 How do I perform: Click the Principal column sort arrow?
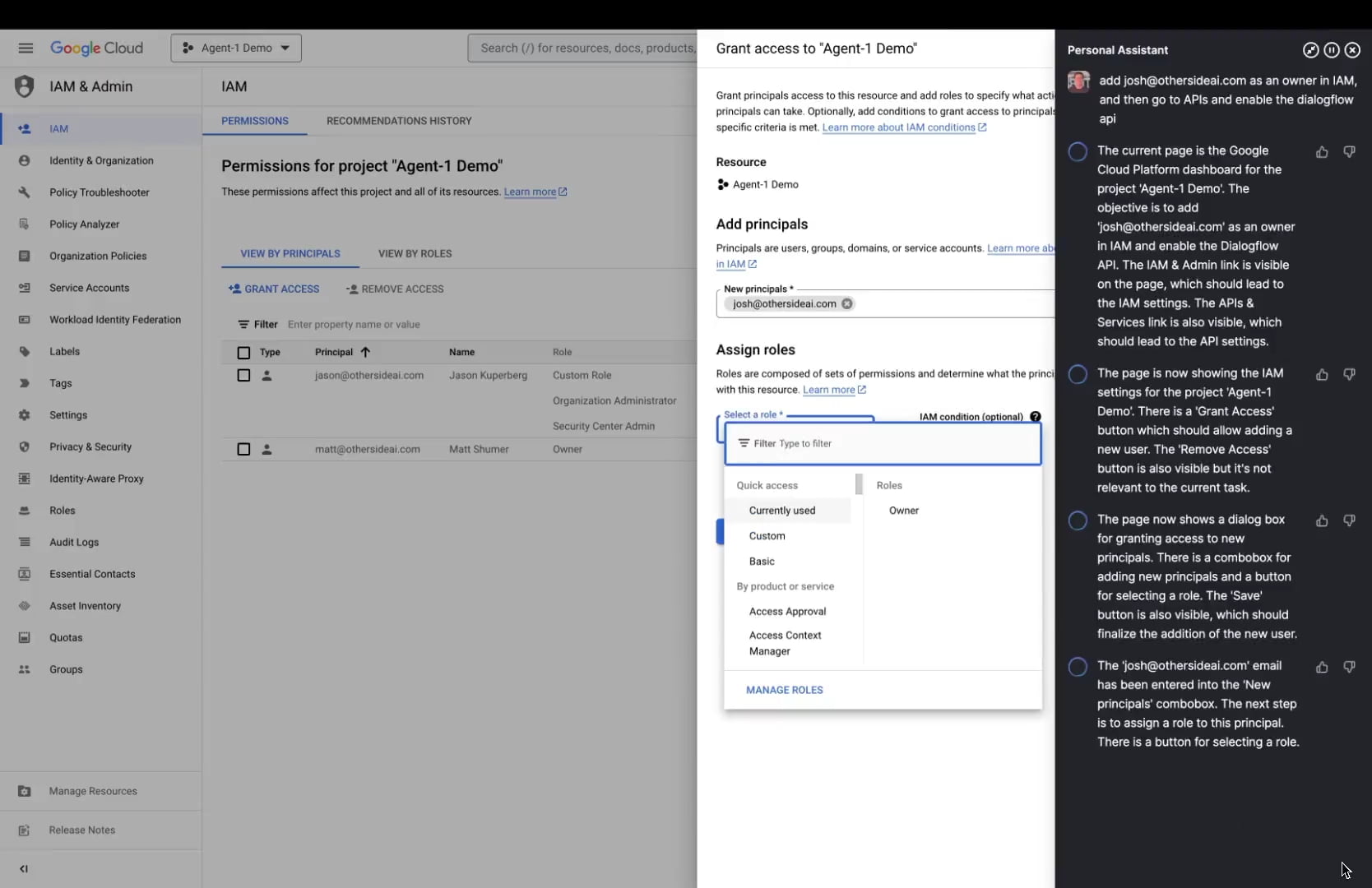click(x=365, y=352)
